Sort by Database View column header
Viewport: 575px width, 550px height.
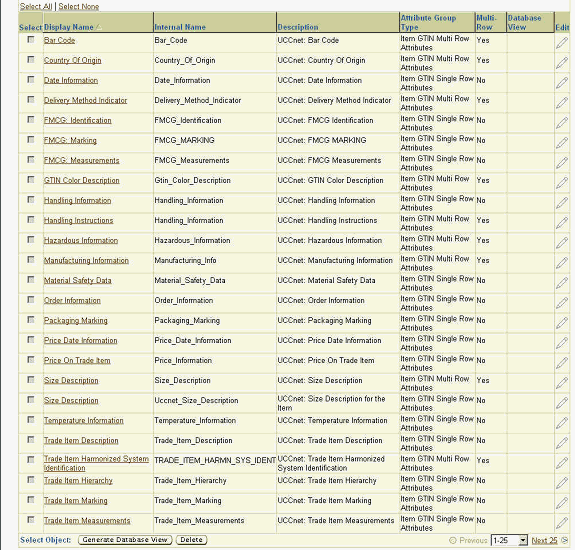[x=524, y=22]
